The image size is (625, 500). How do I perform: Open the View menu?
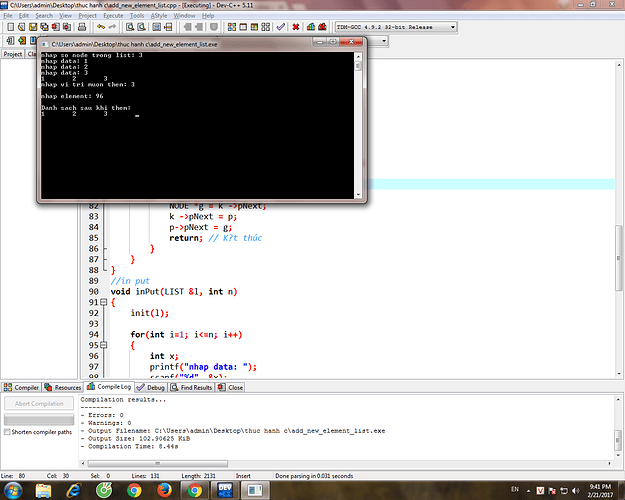coord(65,16)
